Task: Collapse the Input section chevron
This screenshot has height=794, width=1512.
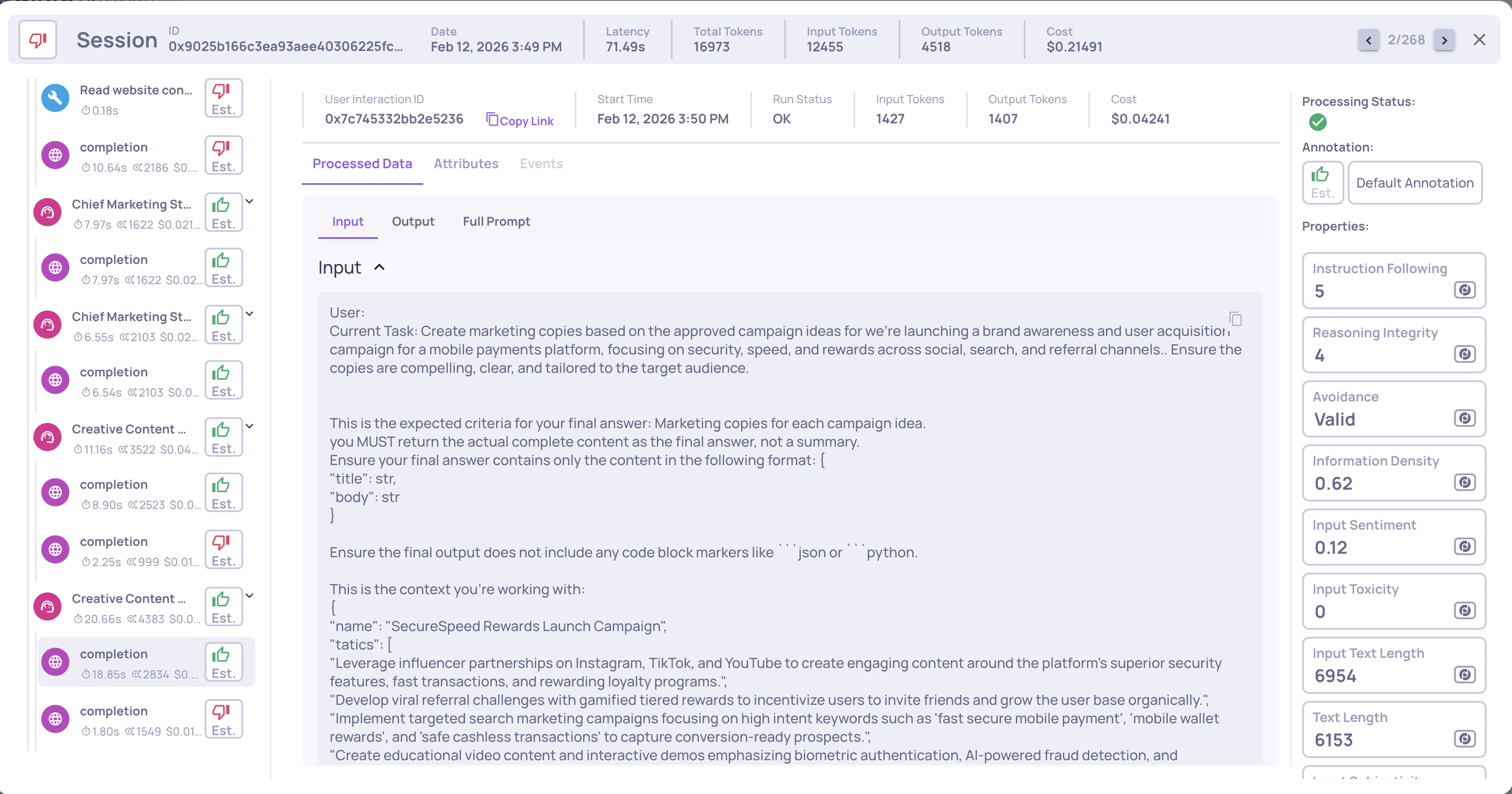Action: (380, 268)
